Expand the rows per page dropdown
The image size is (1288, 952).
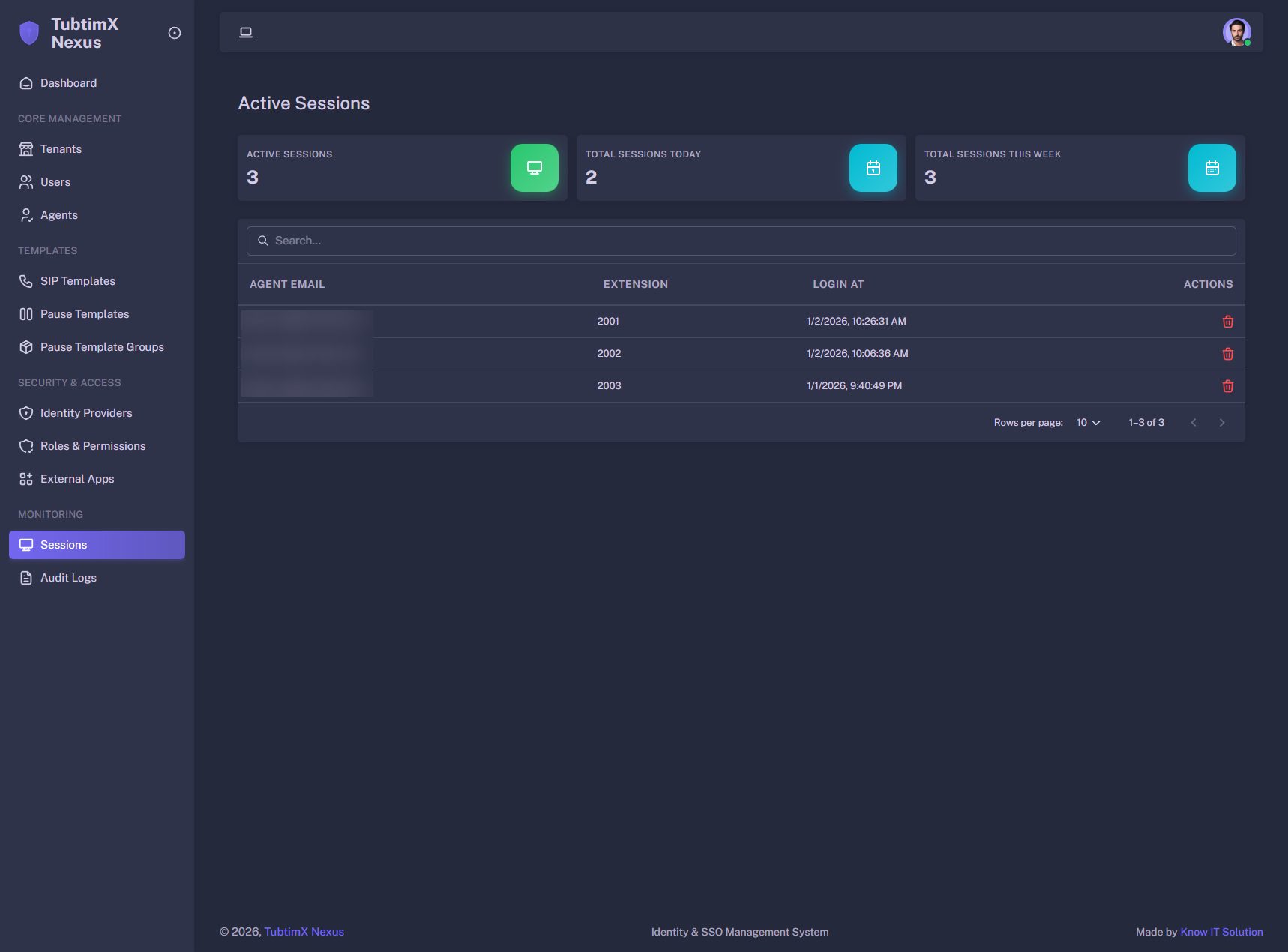coord(1088,423)
